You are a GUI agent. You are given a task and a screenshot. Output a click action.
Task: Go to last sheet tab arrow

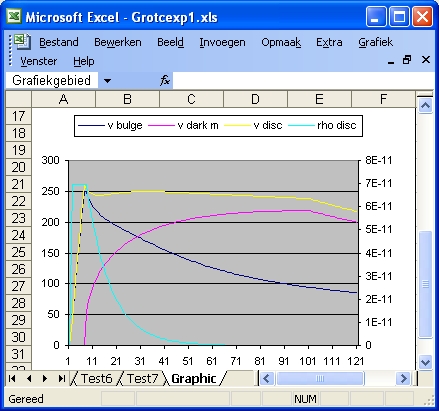pos(61,378)
